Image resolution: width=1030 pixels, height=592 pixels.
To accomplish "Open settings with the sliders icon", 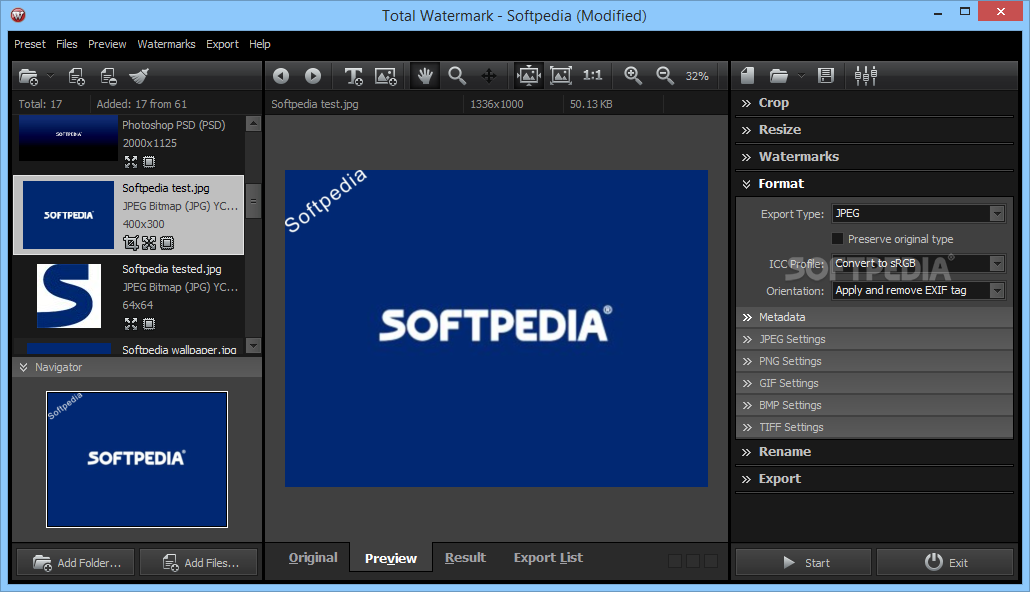I will [866, 76].
